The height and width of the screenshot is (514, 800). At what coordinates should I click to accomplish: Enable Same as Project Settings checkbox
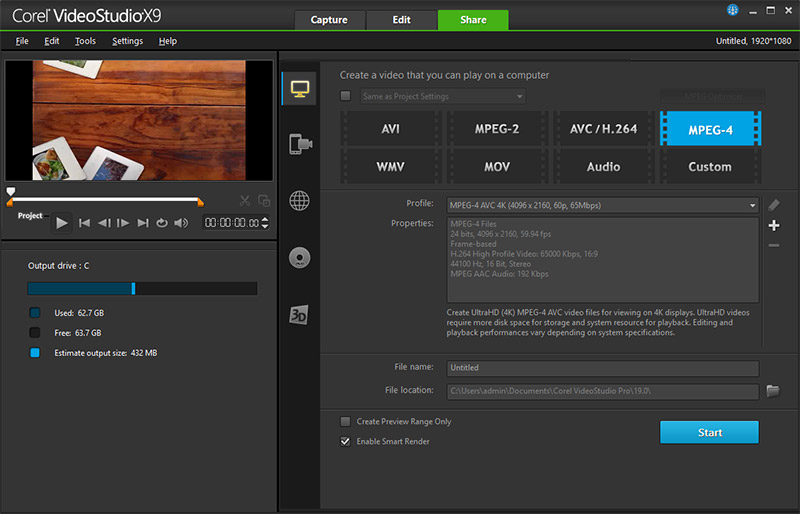click(x=345, y=96)
